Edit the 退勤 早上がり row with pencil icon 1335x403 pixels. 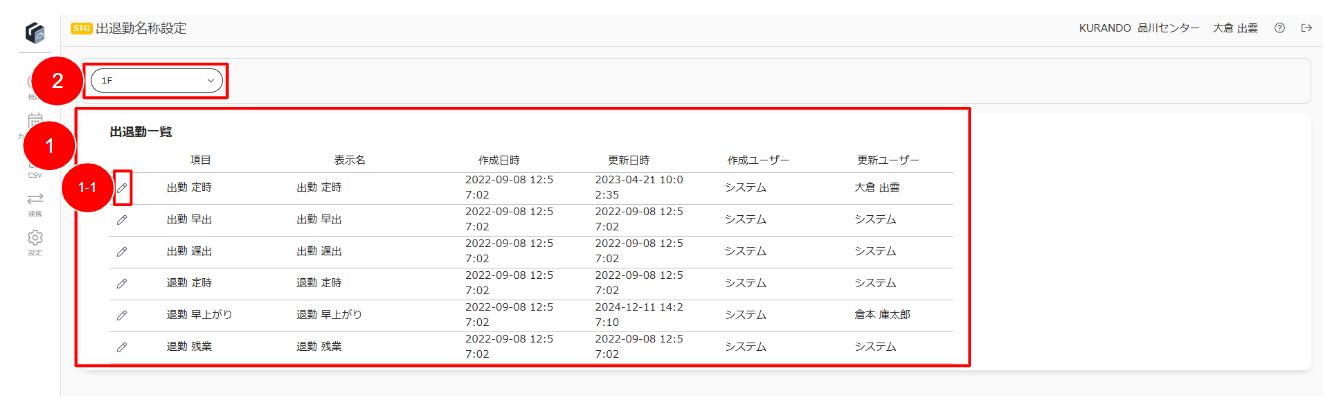coord(122,315)
